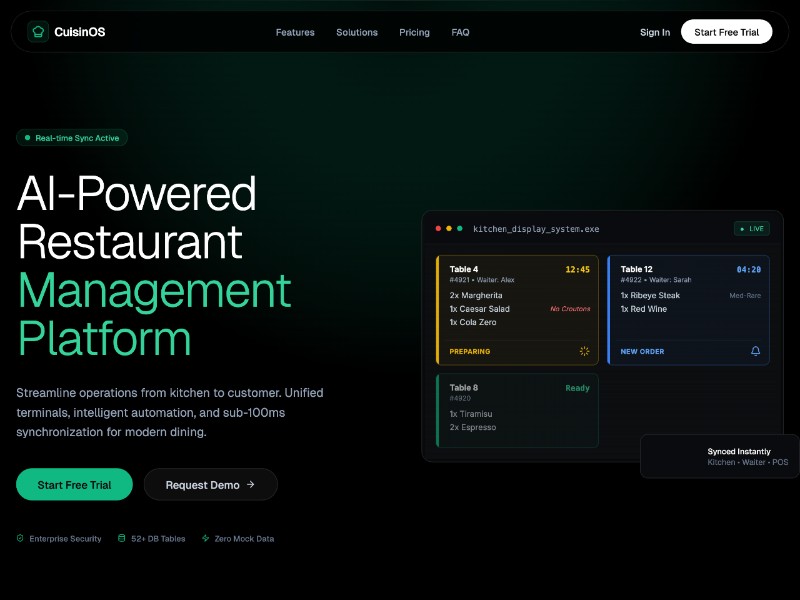This screenshot has width=800, height=600.
Task: Click the green dot in kitchen display titlebar
Action: tap(460, 229)
